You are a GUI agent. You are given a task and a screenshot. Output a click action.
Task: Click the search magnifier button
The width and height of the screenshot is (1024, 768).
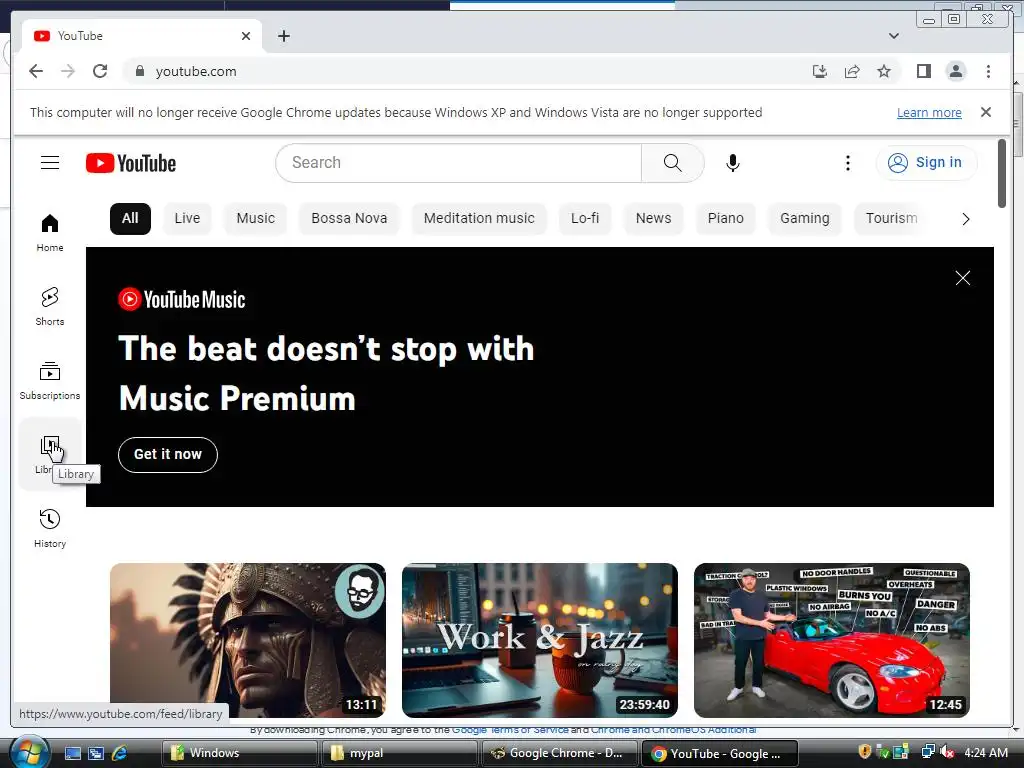click(x=672, y=163)
